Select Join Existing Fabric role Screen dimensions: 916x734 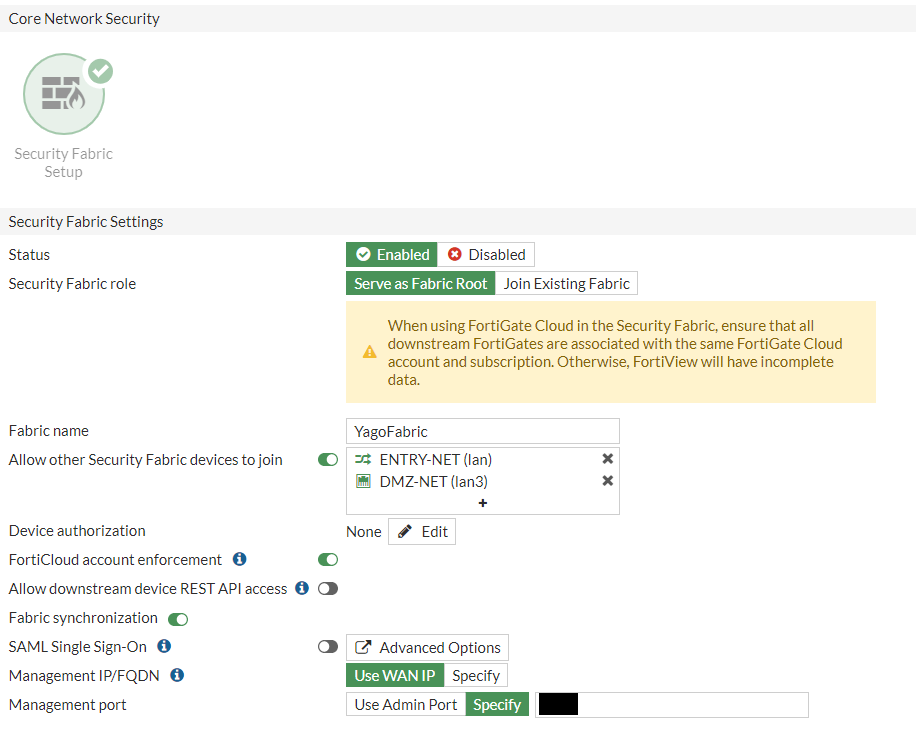(x=566, y=284)
